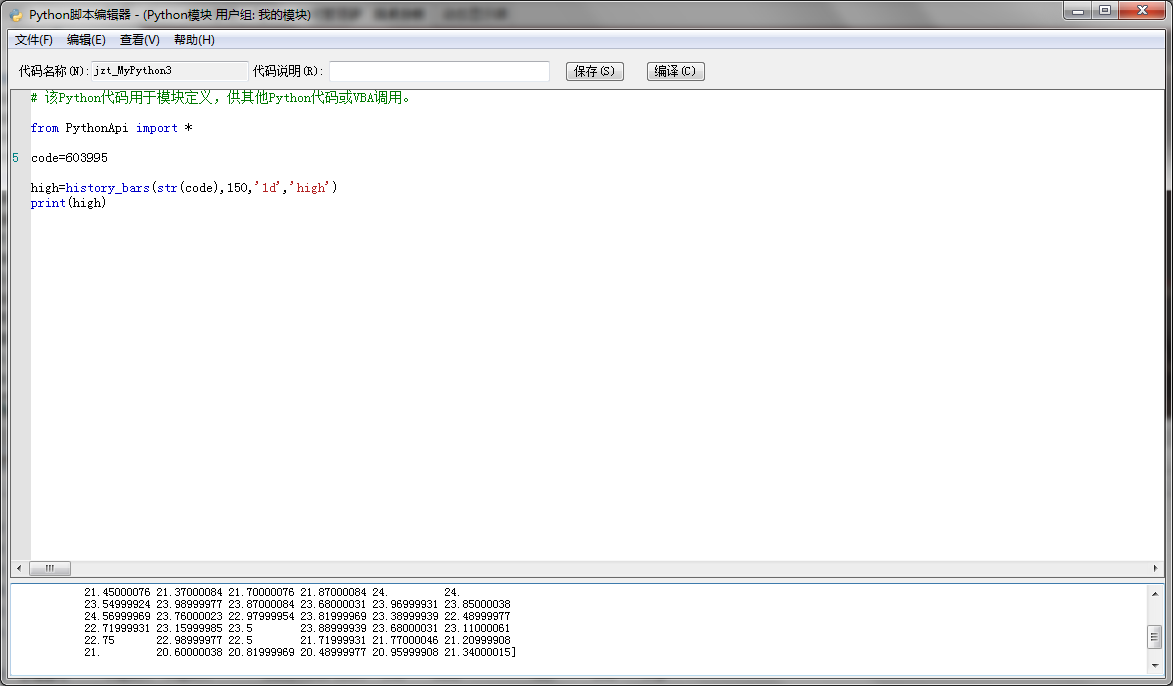Image resolution: width=1173 pixels, height=686 pixels.
Task: Open the 文件(F) menu
Action: point(34,40)
